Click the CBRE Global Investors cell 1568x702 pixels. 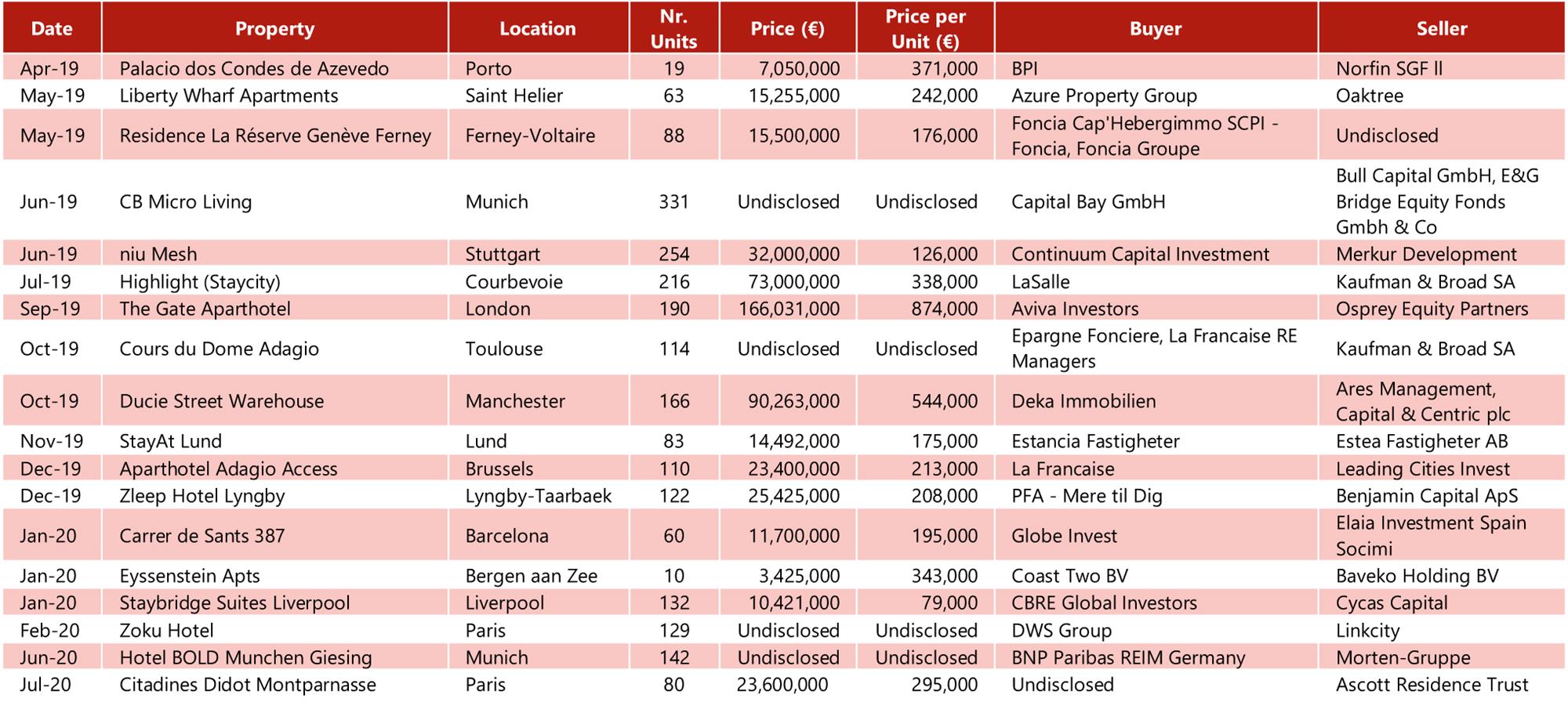[x=1104, y=603]
